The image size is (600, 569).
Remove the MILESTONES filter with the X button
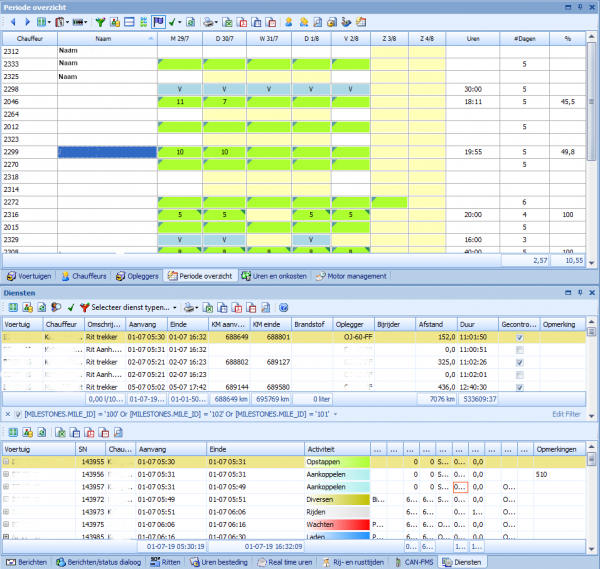(x=8, y=414)
